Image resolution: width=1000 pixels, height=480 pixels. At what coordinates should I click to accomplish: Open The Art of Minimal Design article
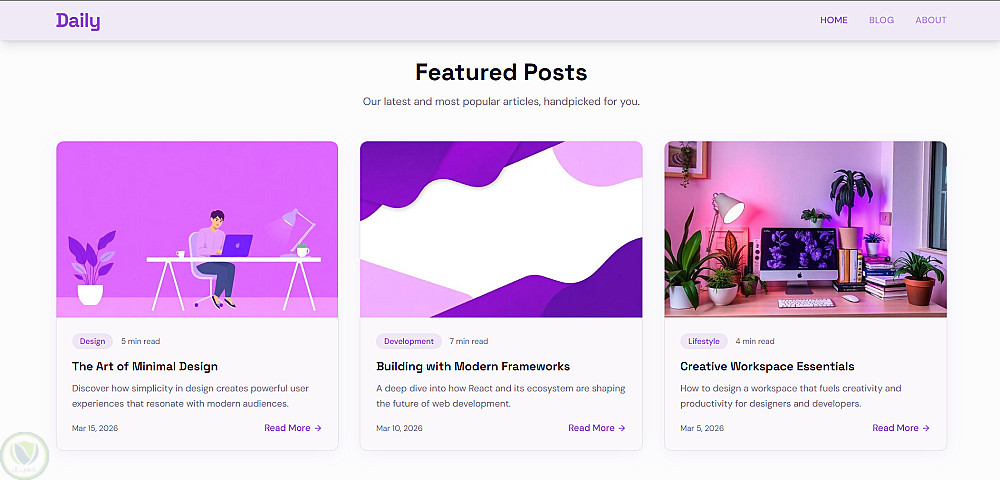coord(145,366)
